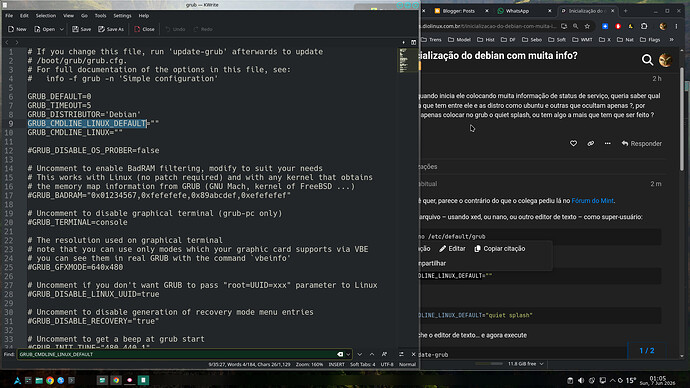The height and width of the screenshot is (388, 690).
Task: Open the Selection menu
Action: pos(46,15)
